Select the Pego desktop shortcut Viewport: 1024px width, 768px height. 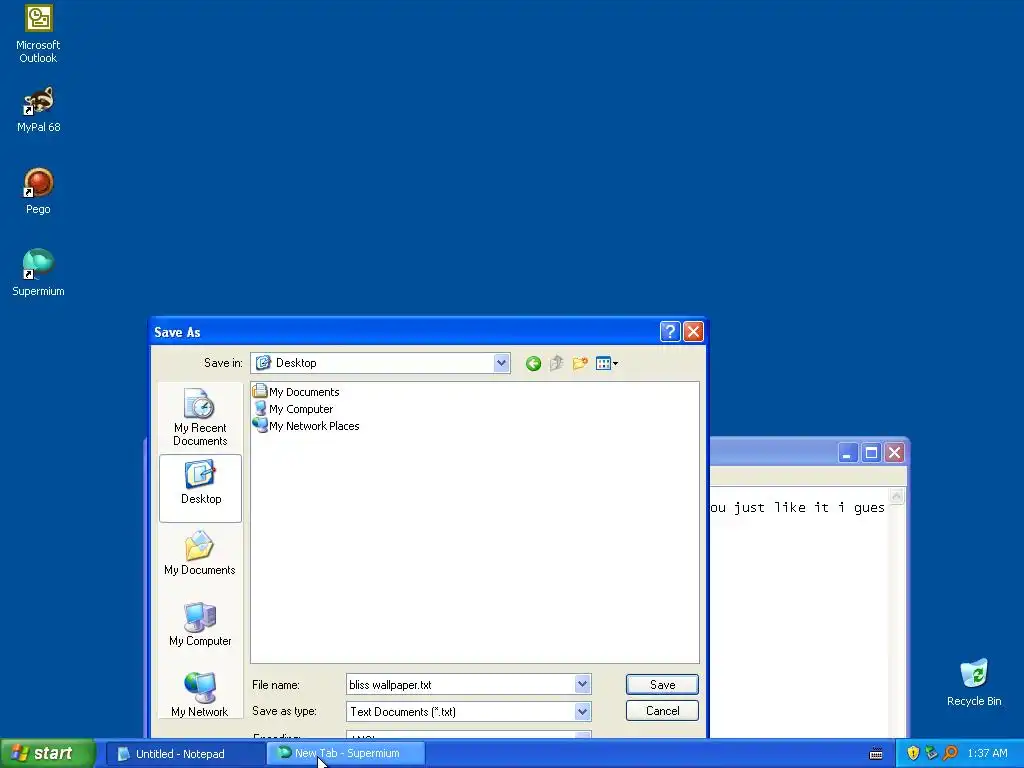pyautogui.click(x=38, y=191)
